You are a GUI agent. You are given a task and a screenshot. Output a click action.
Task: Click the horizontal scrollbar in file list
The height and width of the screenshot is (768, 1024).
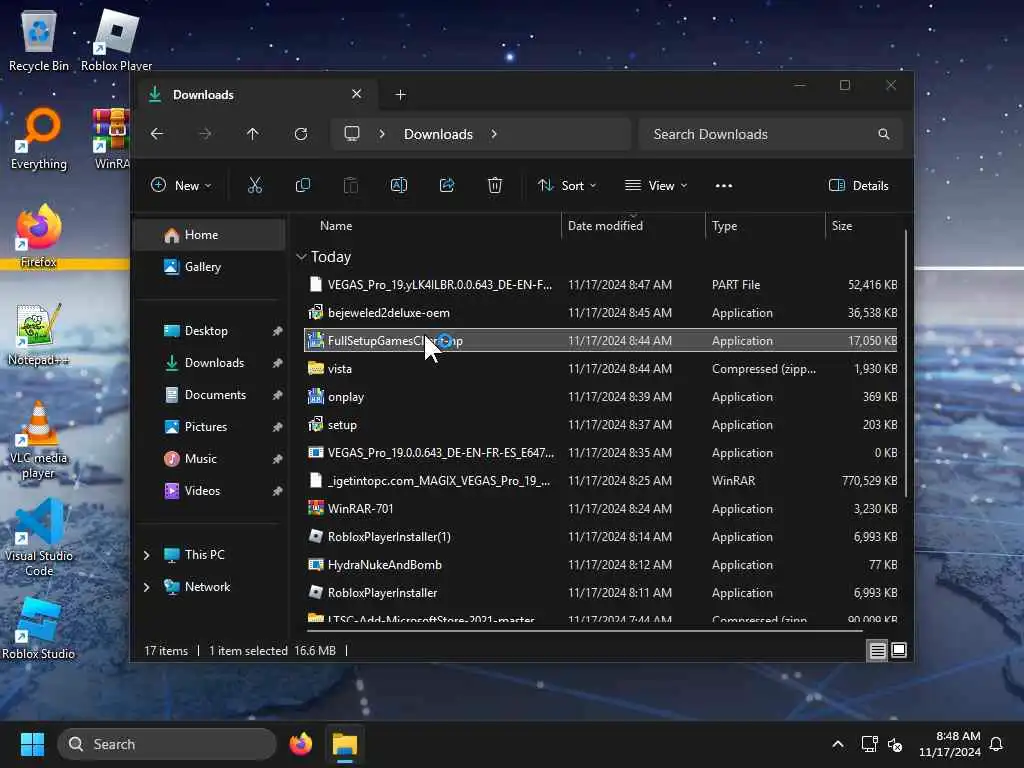click(x=584, y=631)
